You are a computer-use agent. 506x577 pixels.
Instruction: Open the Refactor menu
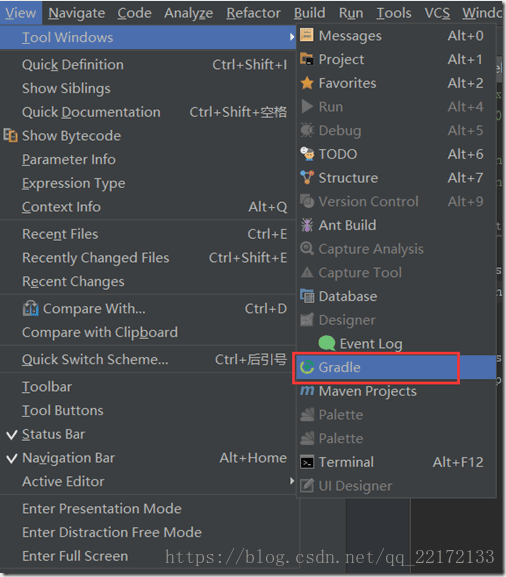pos(253,13)
